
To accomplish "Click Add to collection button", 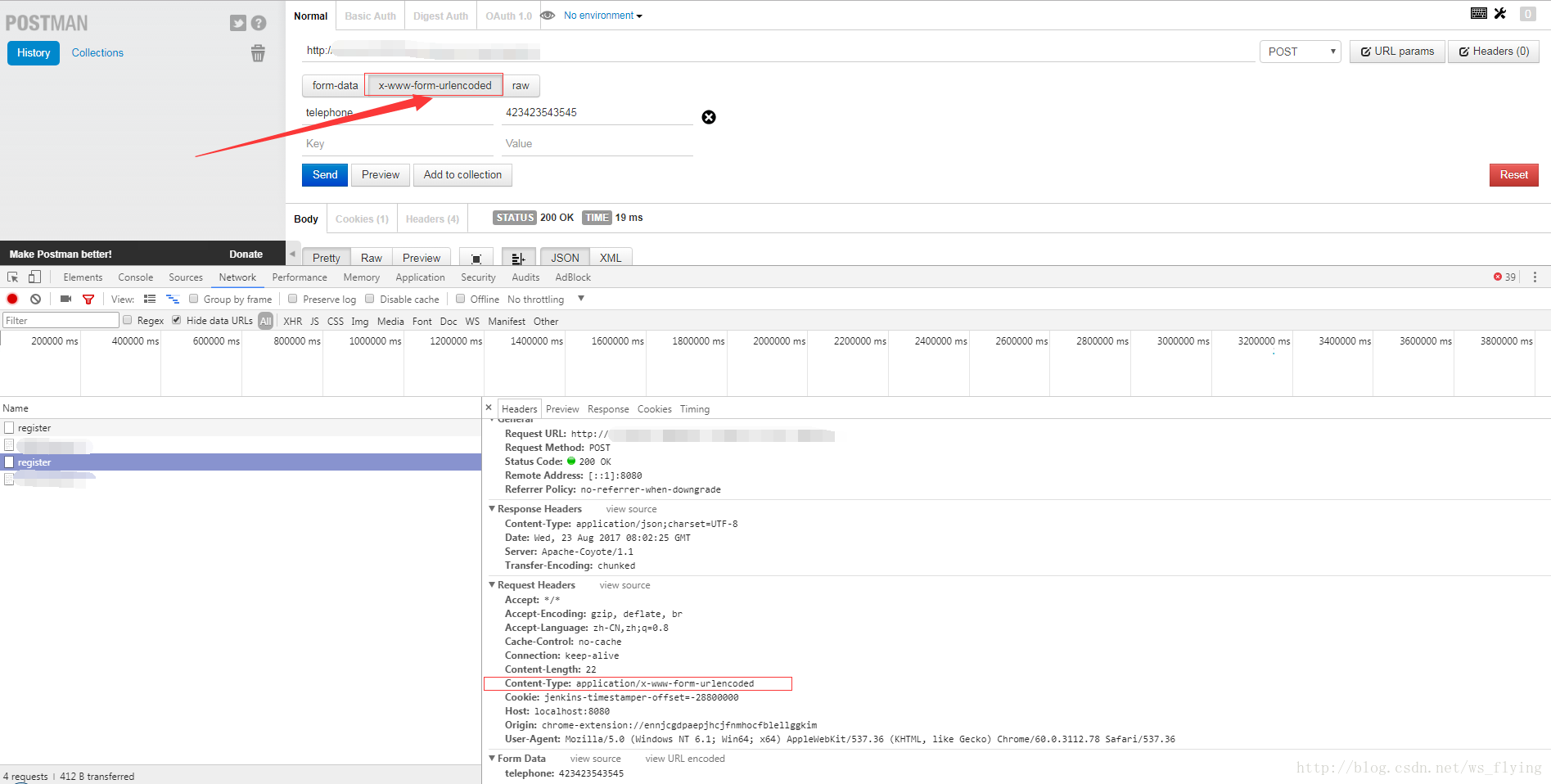I will 462,175.
